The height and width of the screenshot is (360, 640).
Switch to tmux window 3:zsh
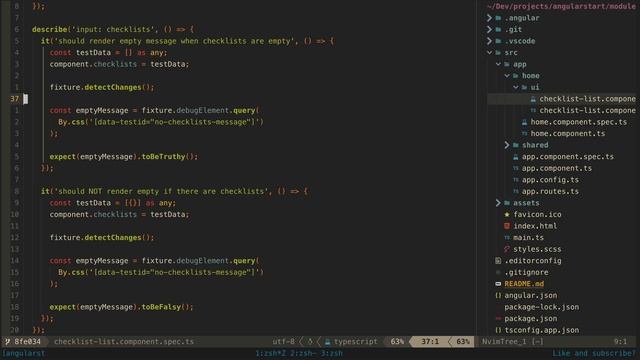[x=331, y=353]
